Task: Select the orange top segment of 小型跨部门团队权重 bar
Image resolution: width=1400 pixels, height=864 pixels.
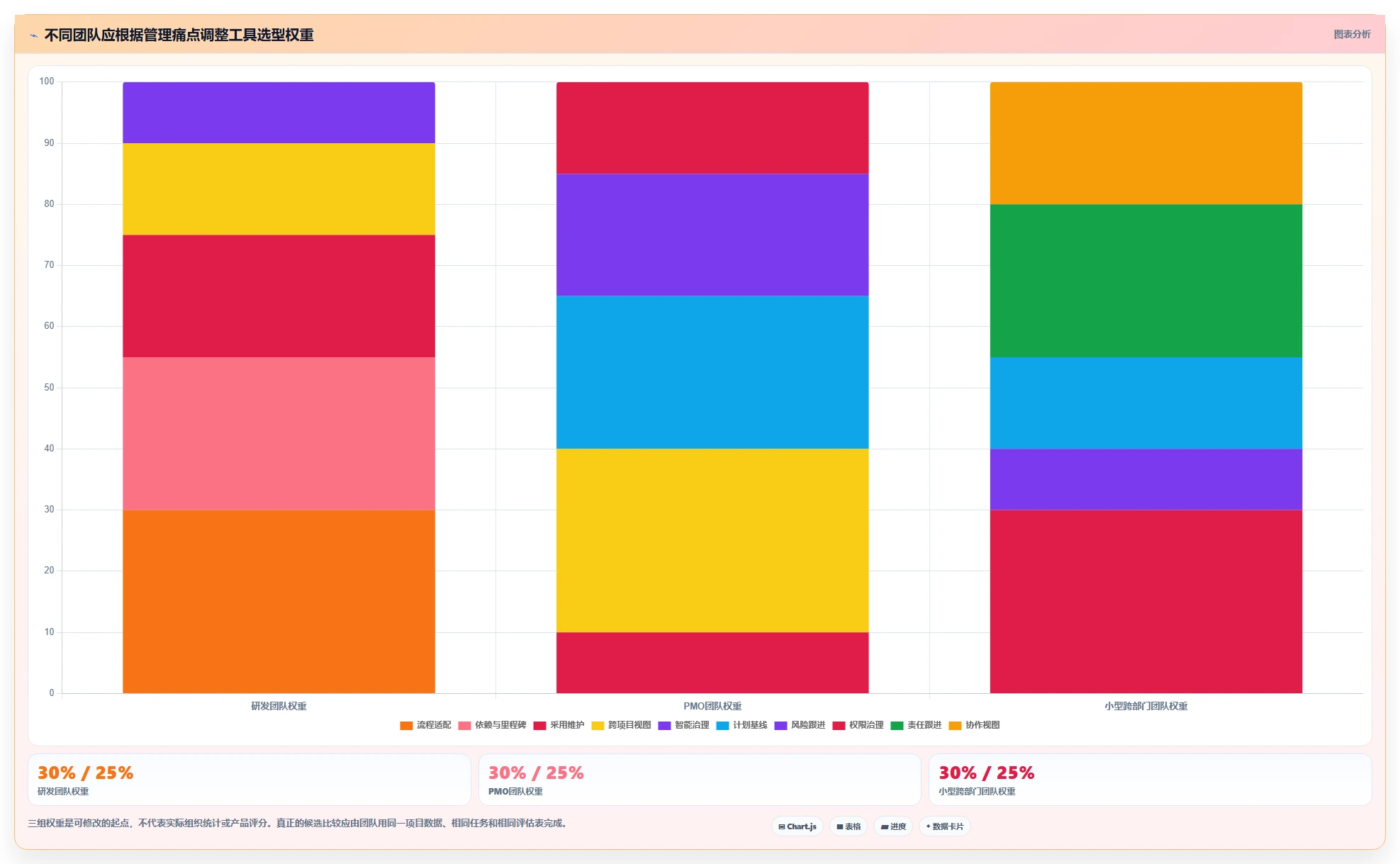Action: 1146,143
